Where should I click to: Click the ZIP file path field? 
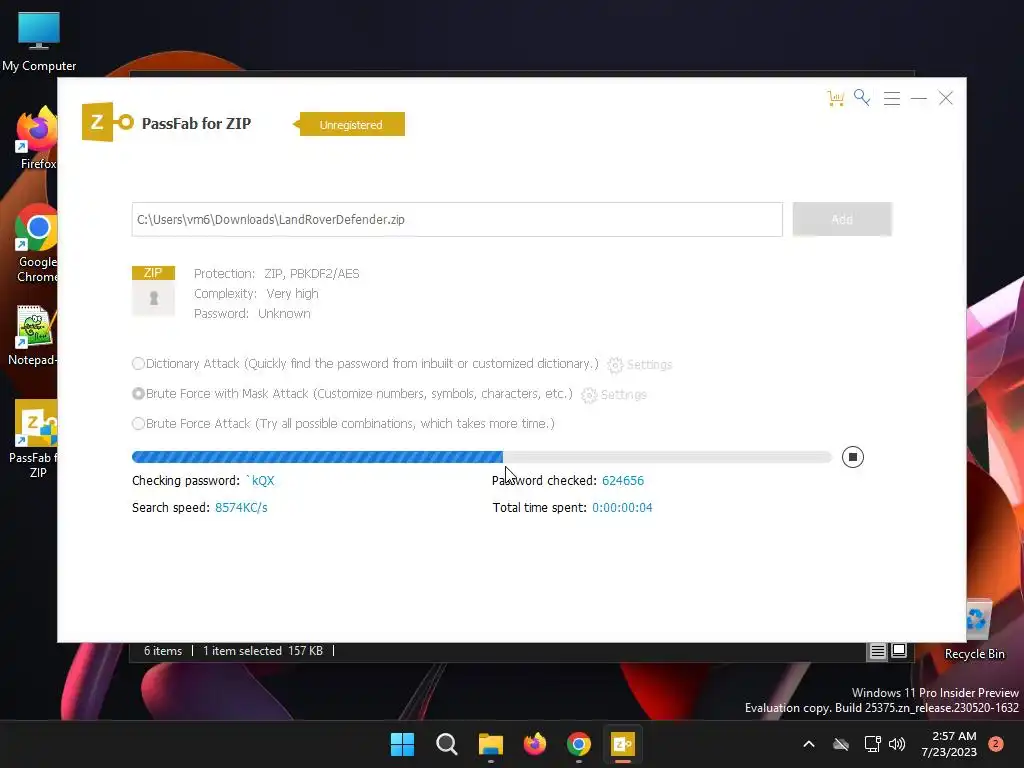(x=457, y=219)
